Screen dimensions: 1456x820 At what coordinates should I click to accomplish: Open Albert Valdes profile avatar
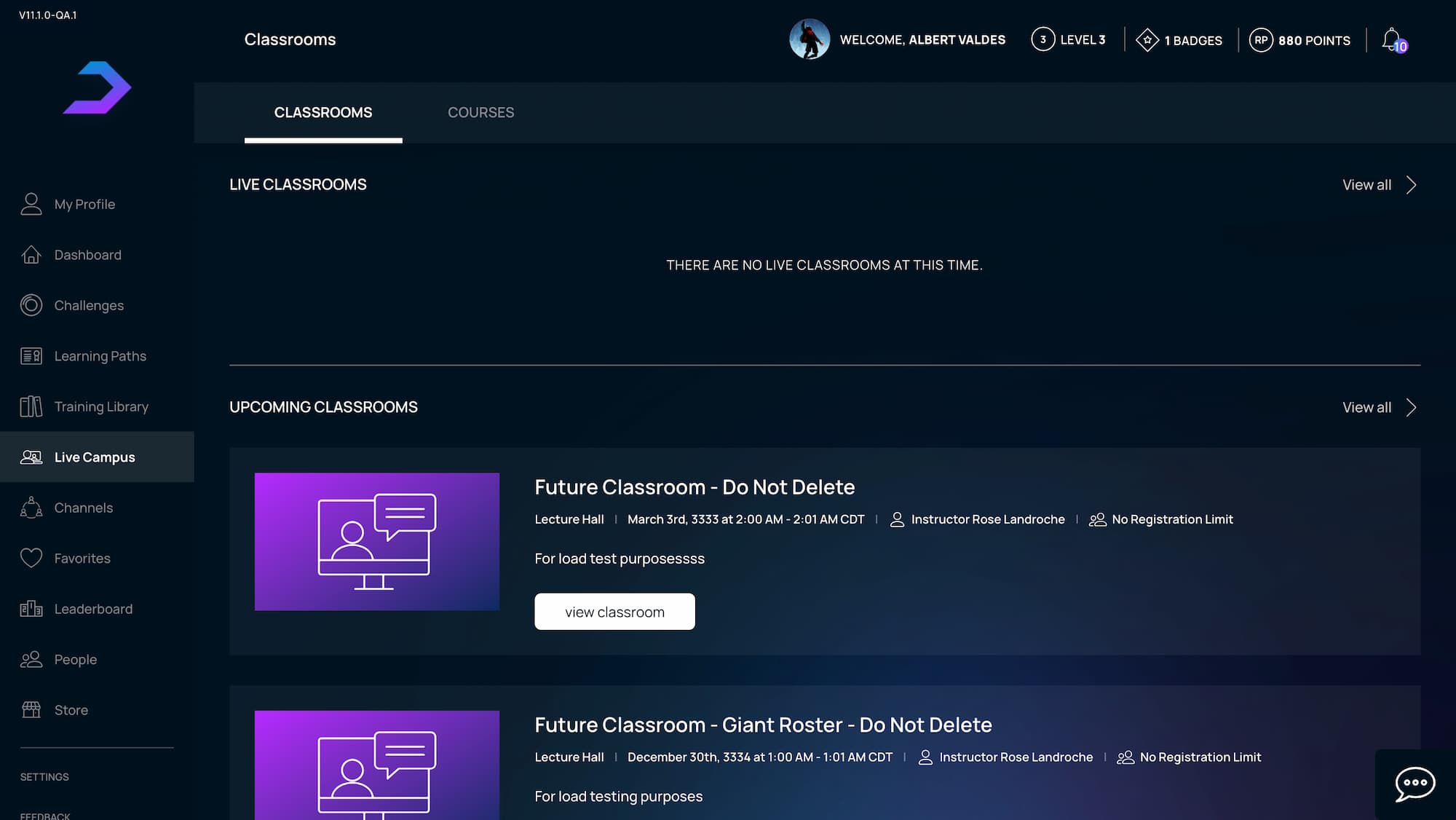click(x=810, y=39)
